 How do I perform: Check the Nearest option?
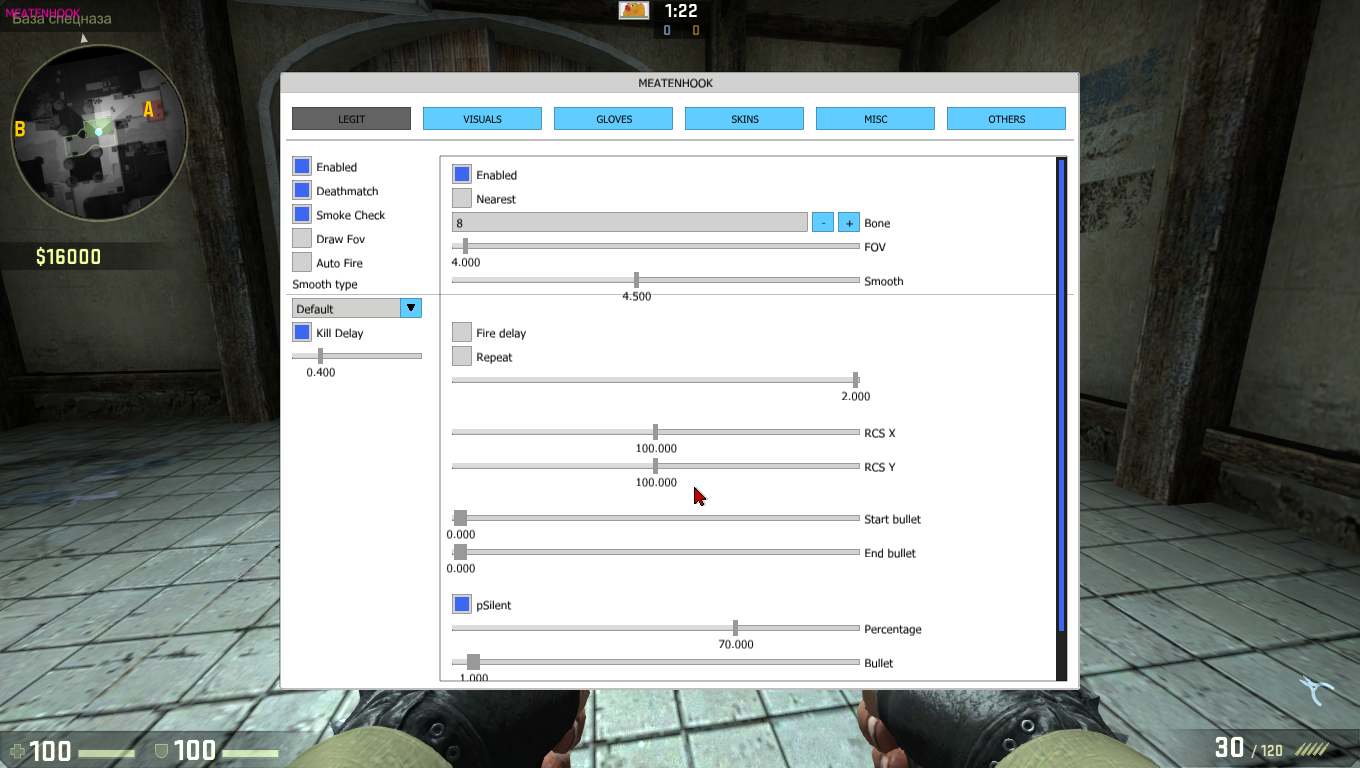[462, 198]
